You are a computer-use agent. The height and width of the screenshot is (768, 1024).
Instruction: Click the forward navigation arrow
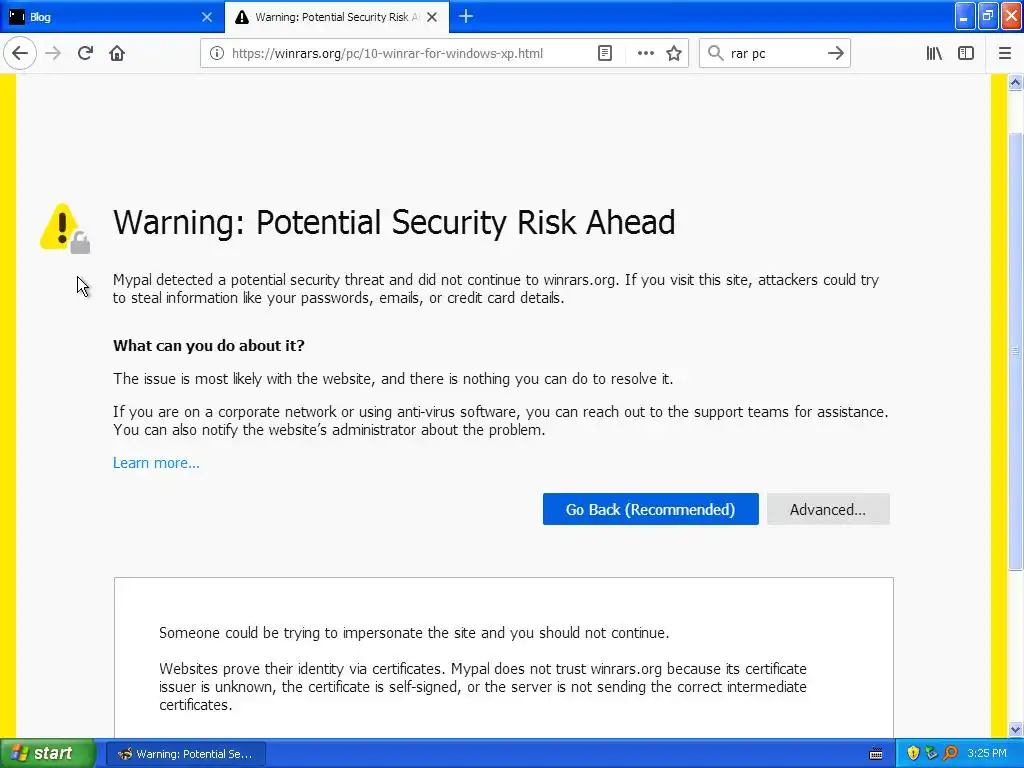click(53, 54)
